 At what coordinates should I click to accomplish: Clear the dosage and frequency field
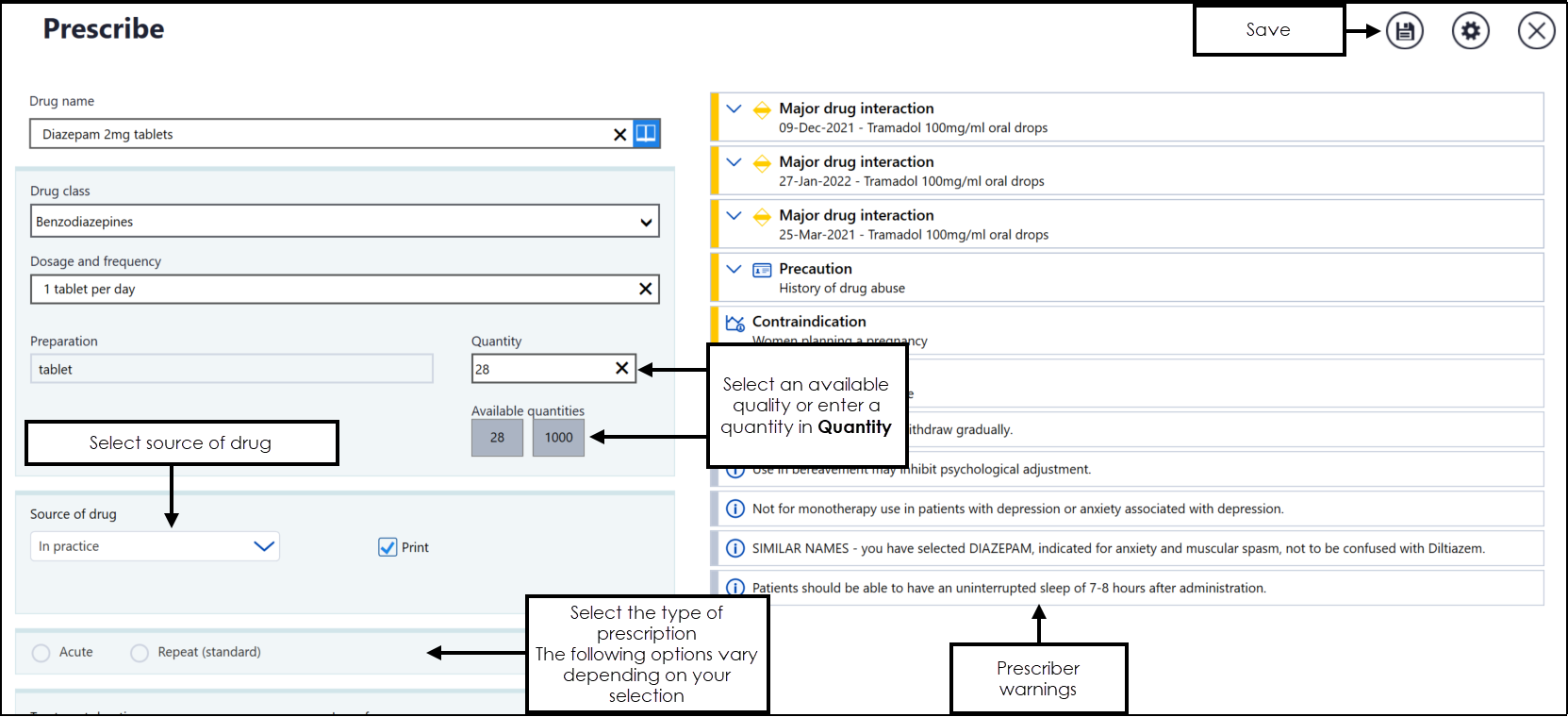pyautogui.click(x=645, y=289)
